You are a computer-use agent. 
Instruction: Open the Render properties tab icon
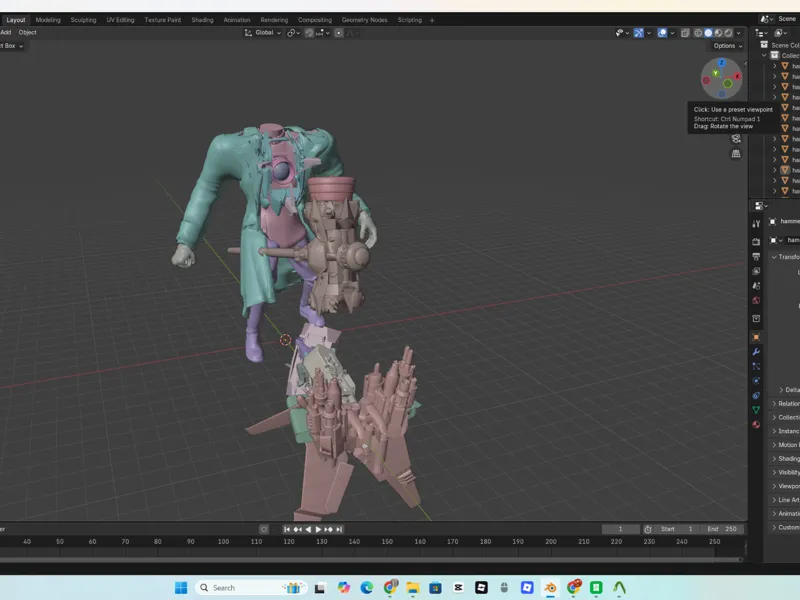point(756,241)
